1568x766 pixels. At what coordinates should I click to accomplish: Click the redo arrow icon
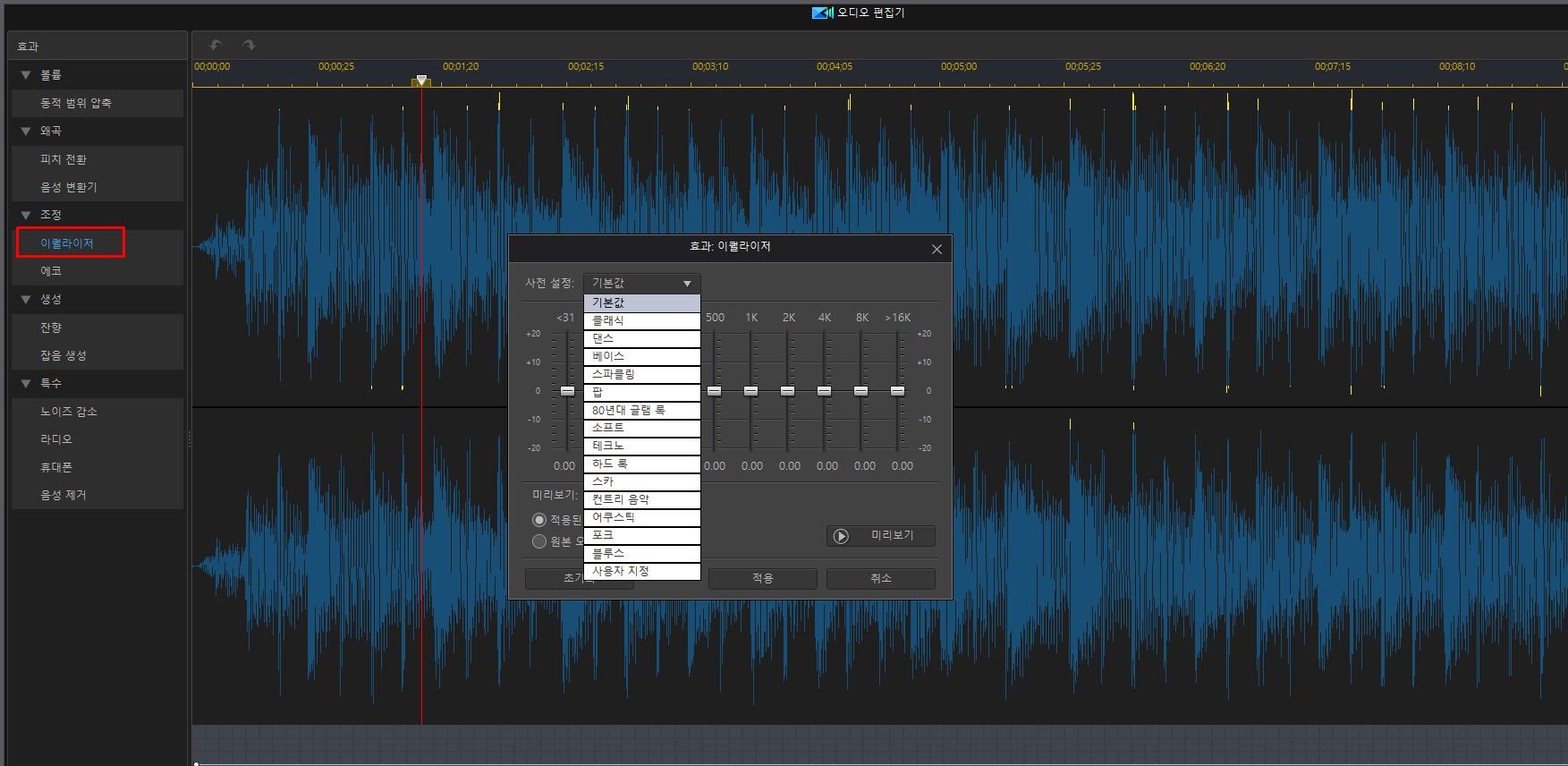249,45
